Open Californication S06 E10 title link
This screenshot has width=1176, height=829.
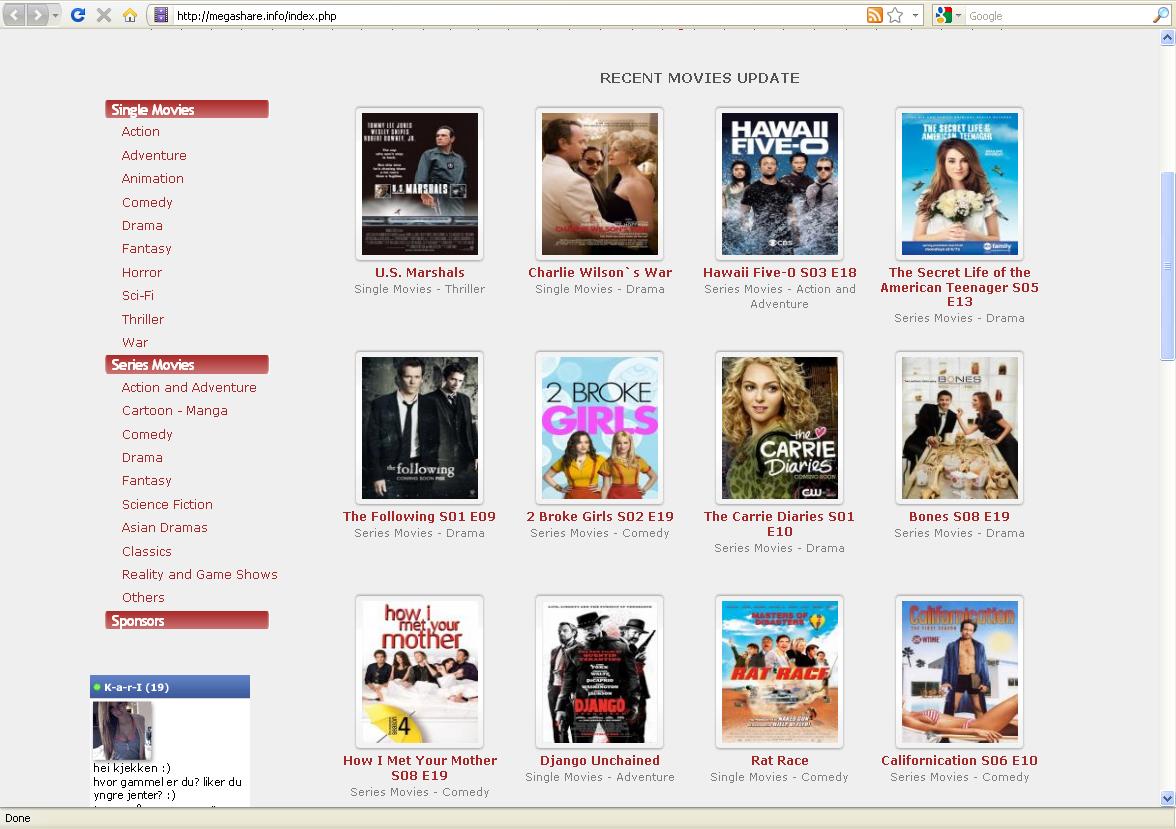959,760
